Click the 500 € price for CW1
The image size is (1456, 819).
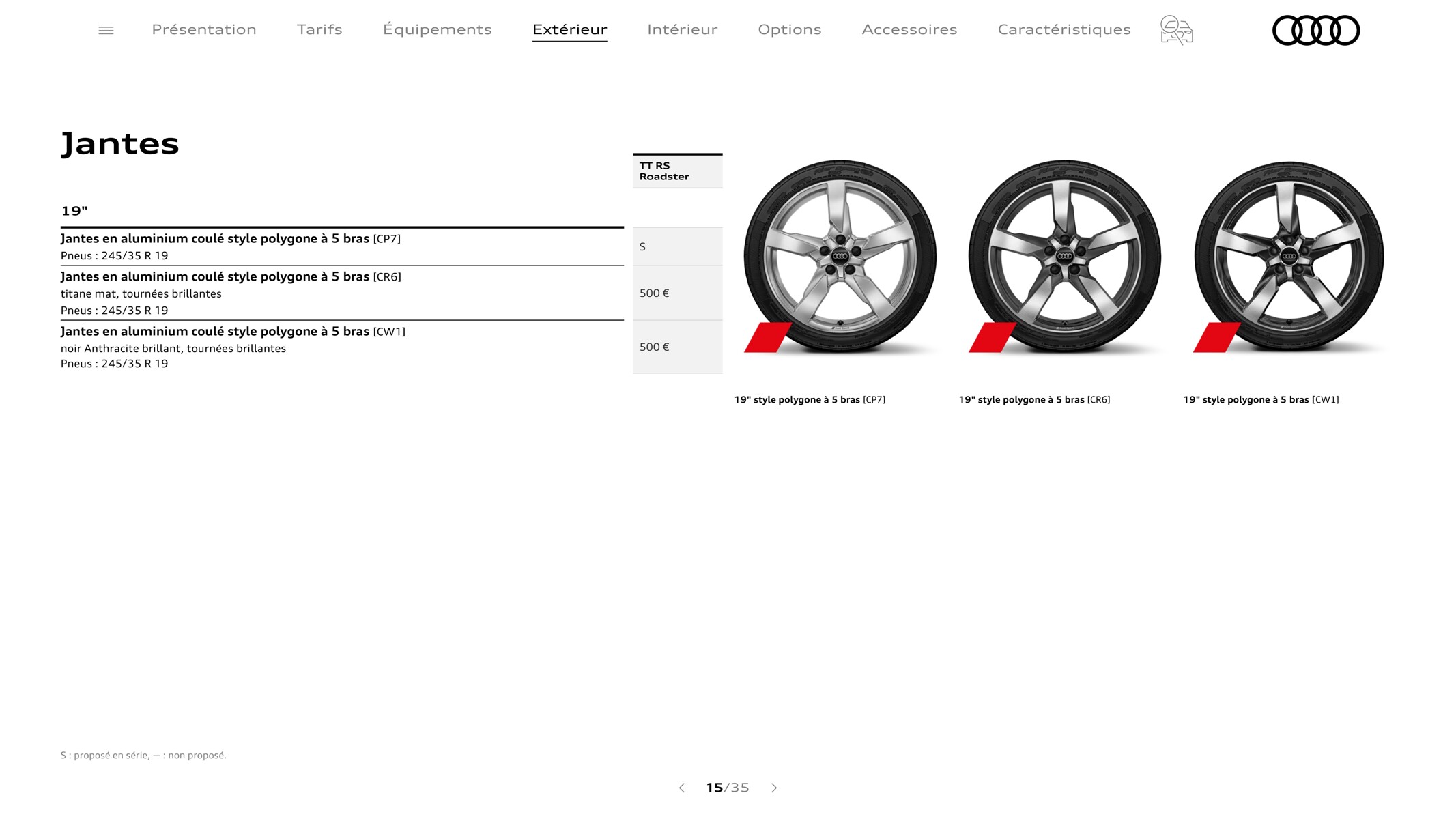point(678,347)
